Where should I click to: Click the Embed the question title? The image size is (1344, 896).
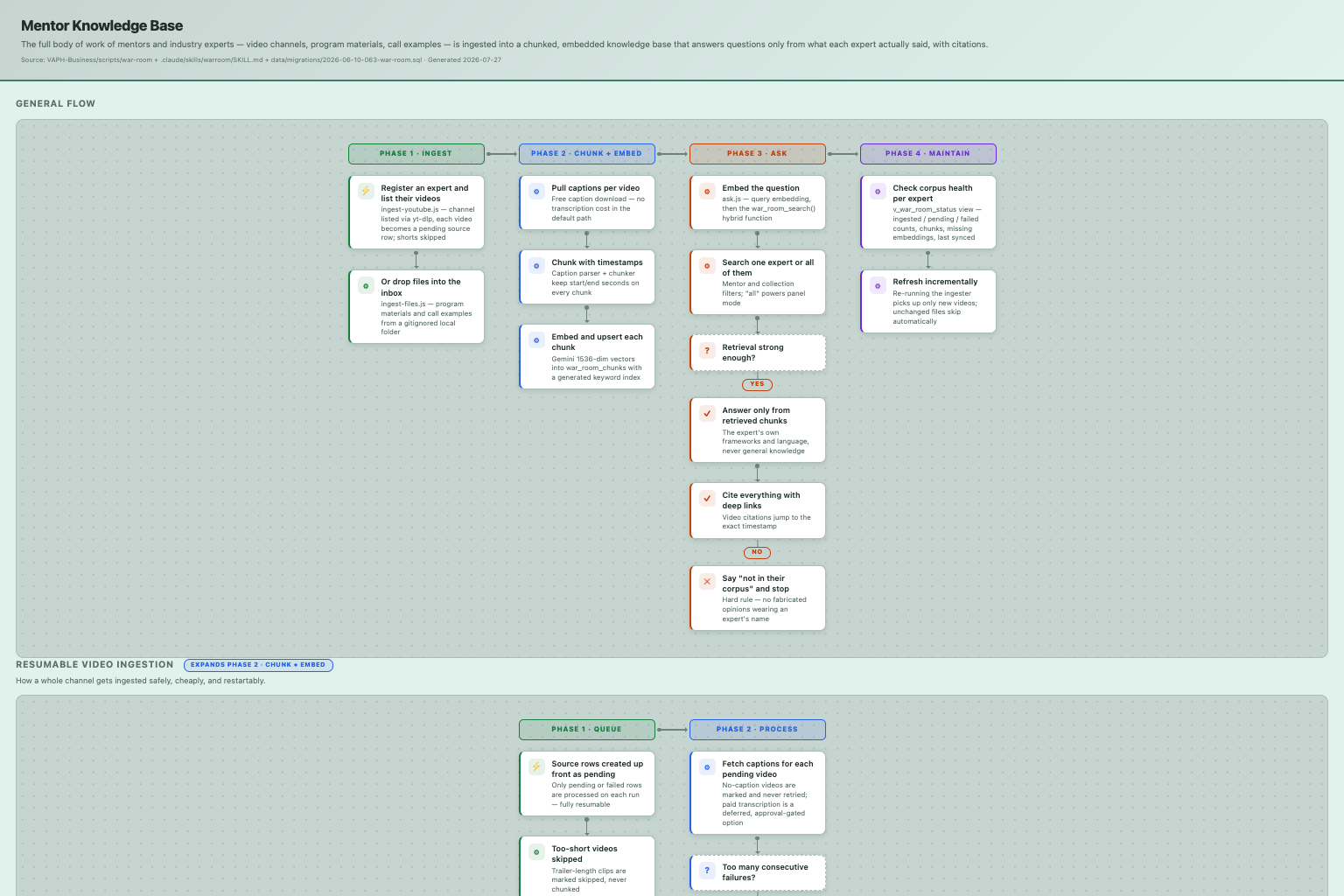(x=760, y=188)
